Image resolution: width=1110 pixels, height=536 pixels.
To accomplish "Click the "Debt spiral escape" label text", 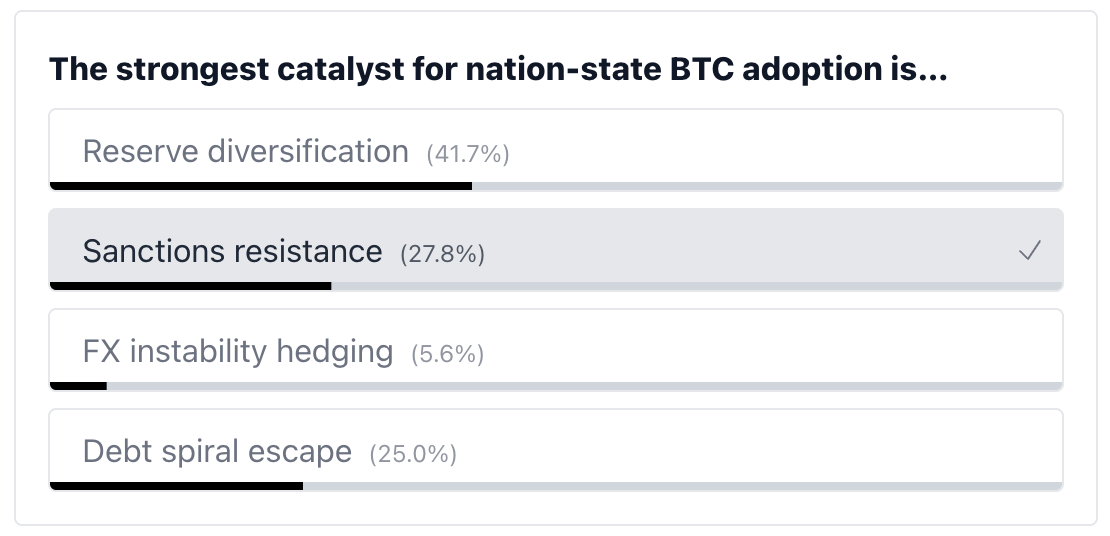I will (x=217, y=451).
